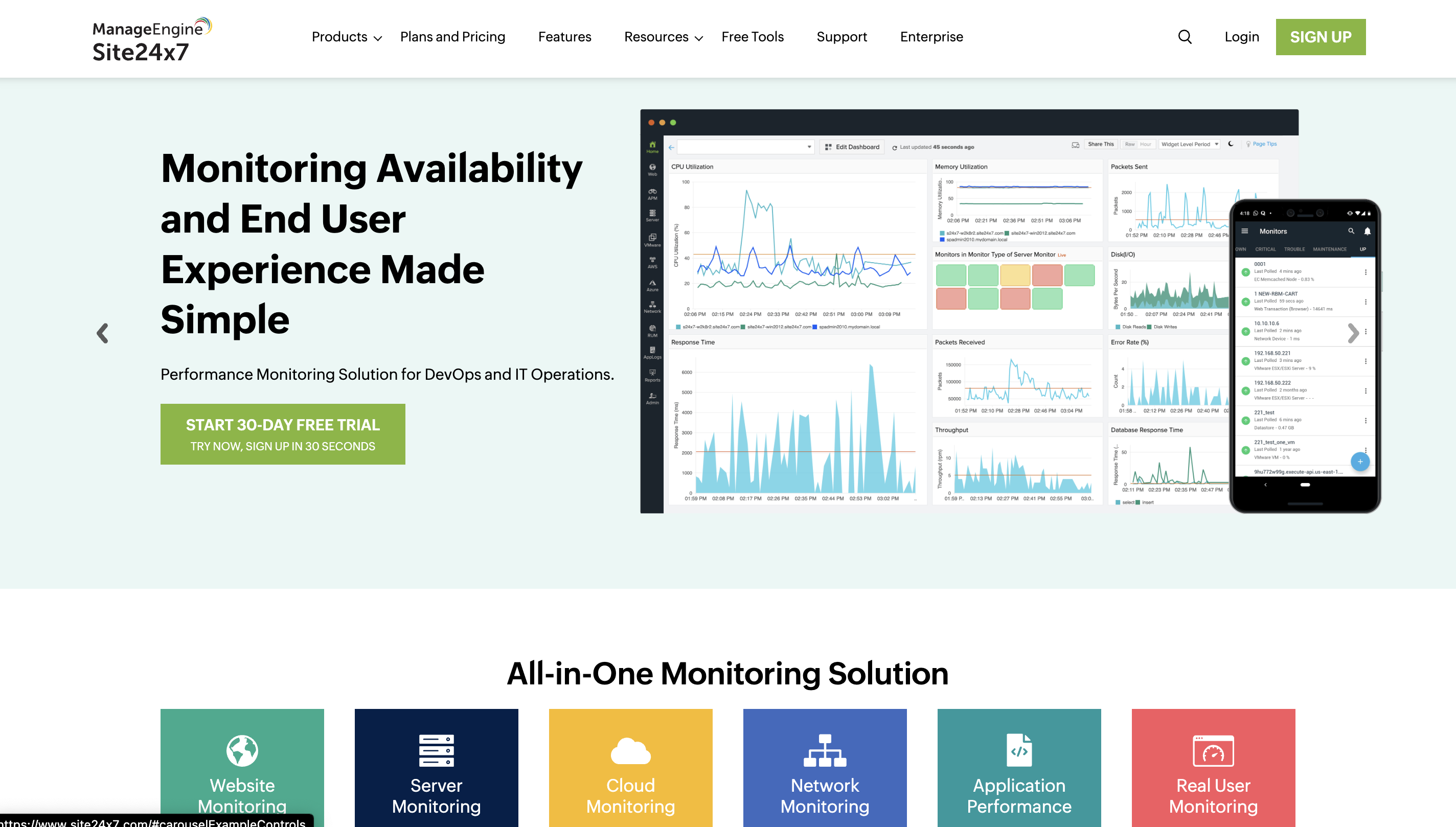This screenshot has height=827, width=1456.
Task: Click the Website Monitoring globe icon
Action: (242, 750)
